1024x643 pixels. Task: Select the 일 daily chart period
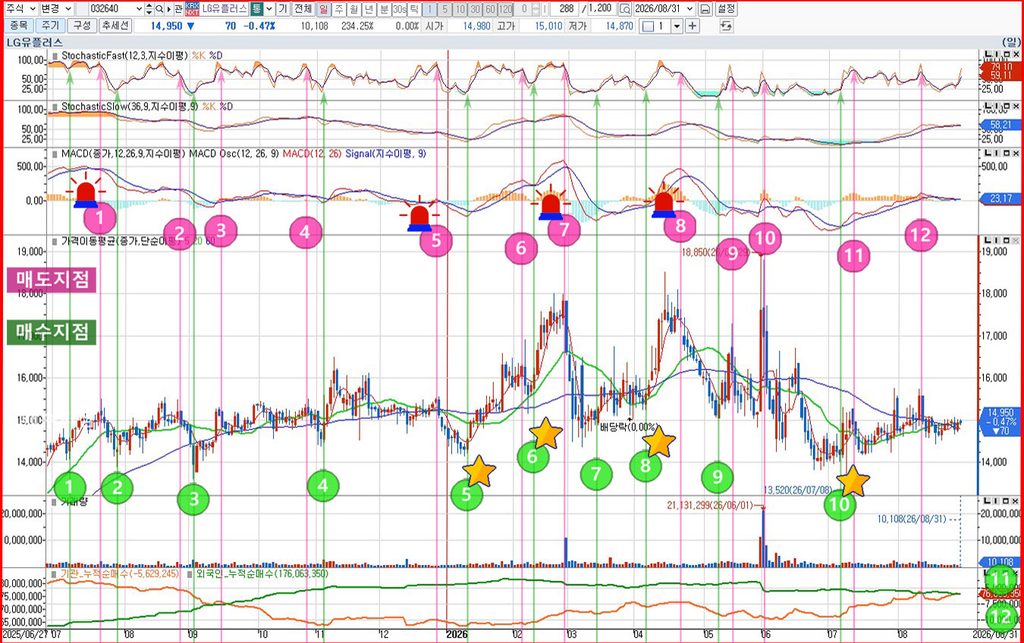pos(324,9)
